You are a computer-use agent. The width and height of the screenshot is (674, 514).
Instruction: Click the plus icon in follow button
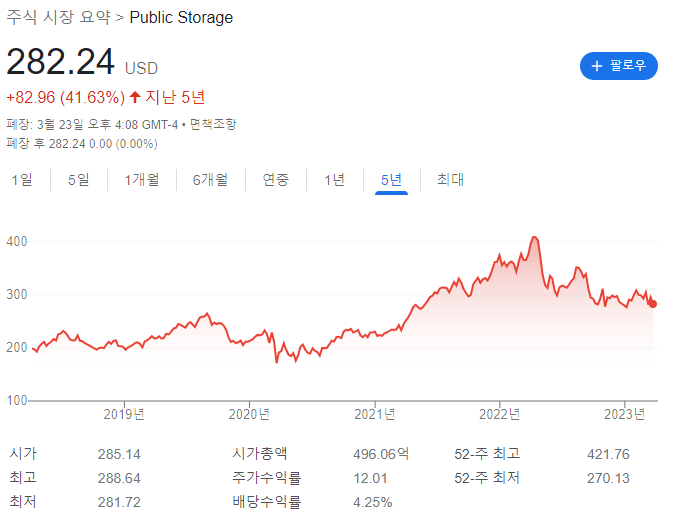click(x=597, y=66)
